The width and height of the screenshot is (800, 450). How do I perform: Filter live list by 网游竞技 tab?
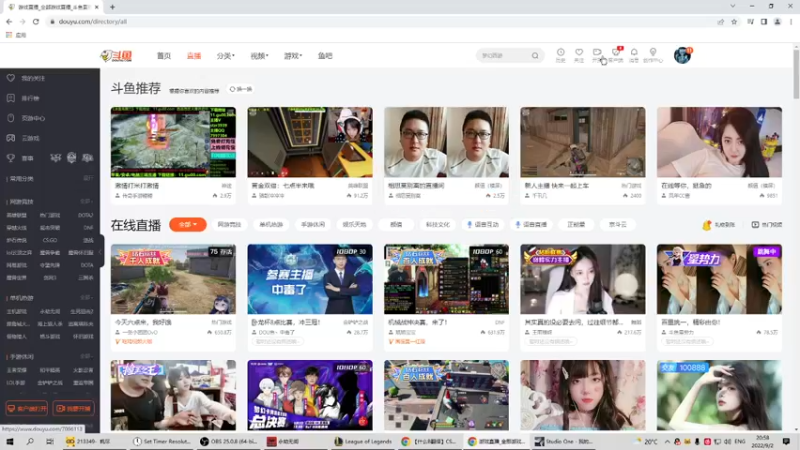point(229,224)
